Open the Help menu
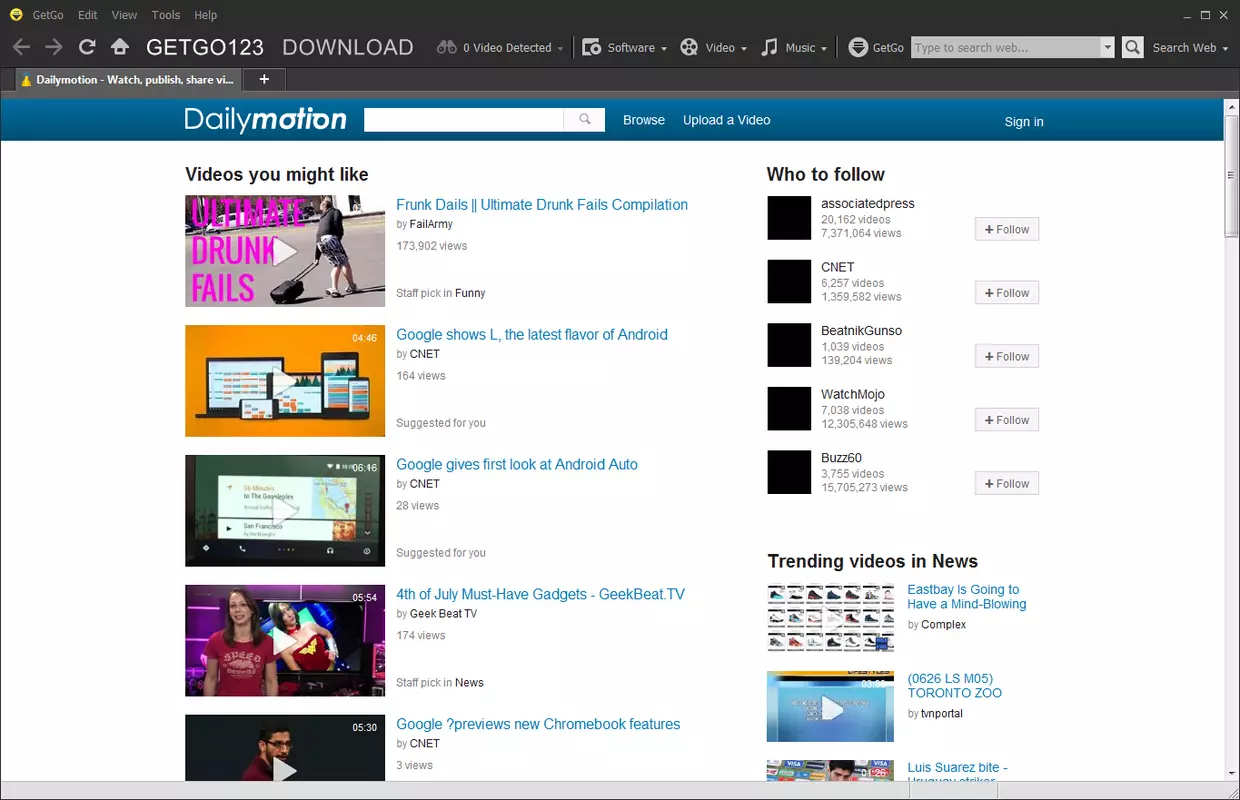The width and height of the screenshot is (1240, 800). click(x=206, y=15)
